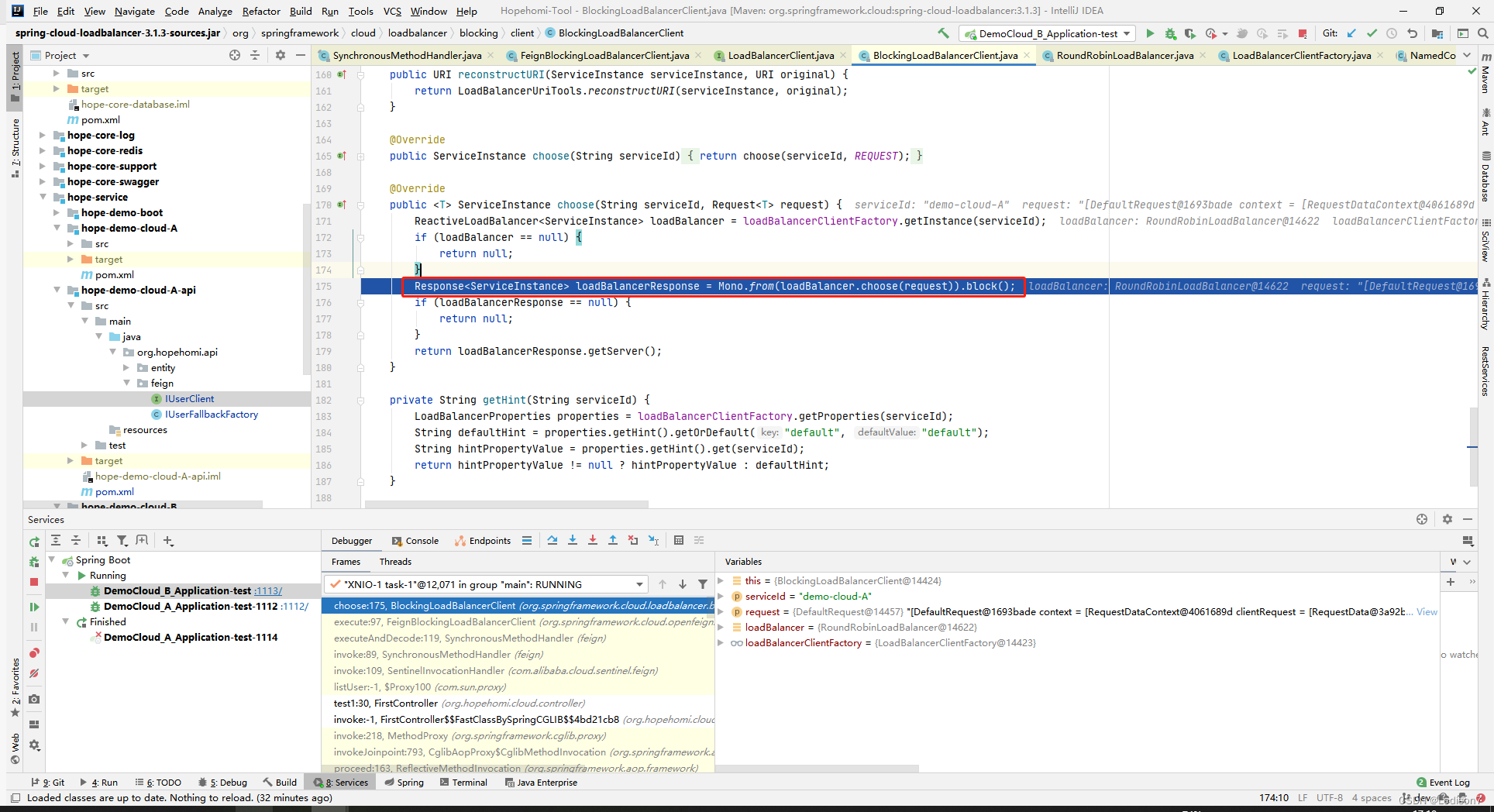Click the Run to Cursor icon

(653, 540)
